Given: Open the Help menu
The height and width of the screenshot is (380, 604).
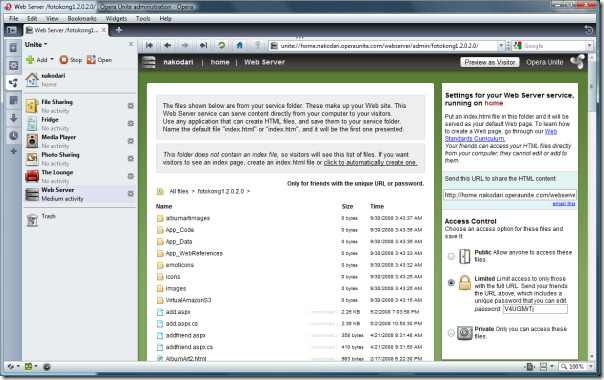Looking at the screenshot, I should click(166, 18).
